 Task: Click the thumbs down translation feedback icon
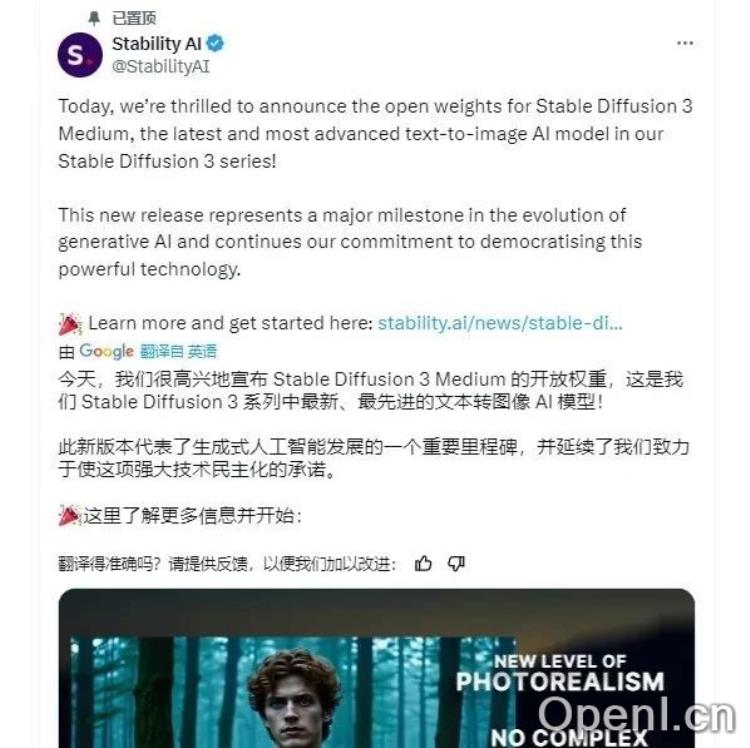coord(456,564)
